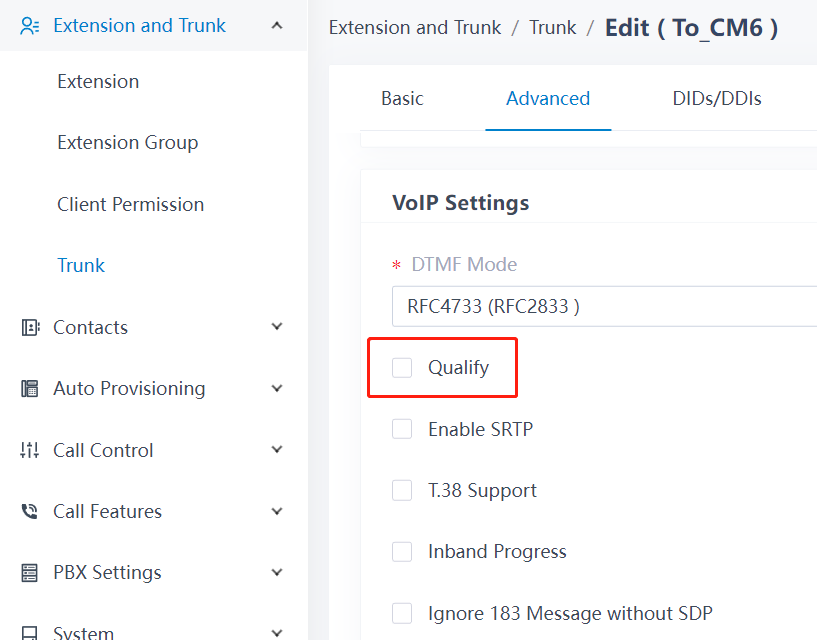The image size is (817, 640).
Task: Go to Trunk in the breadcrumb
Action: pyautogui.click(x=553, y=28)
